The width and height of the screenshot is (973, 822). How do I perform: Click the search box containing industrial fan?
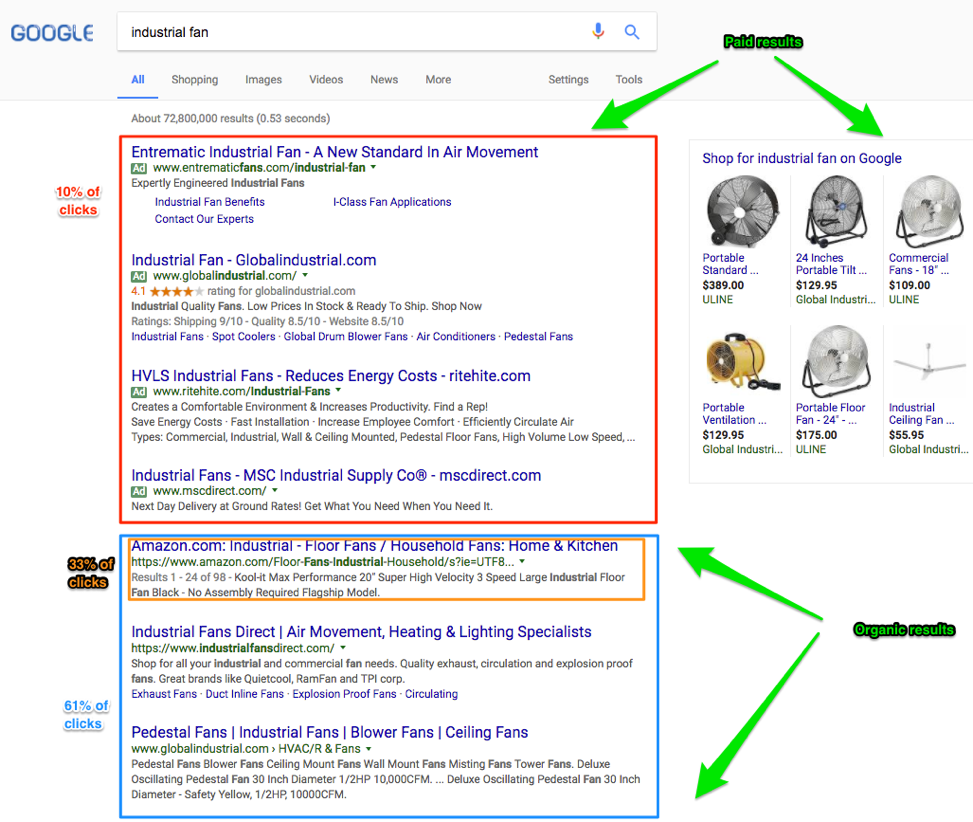click(x=354, y=32)
